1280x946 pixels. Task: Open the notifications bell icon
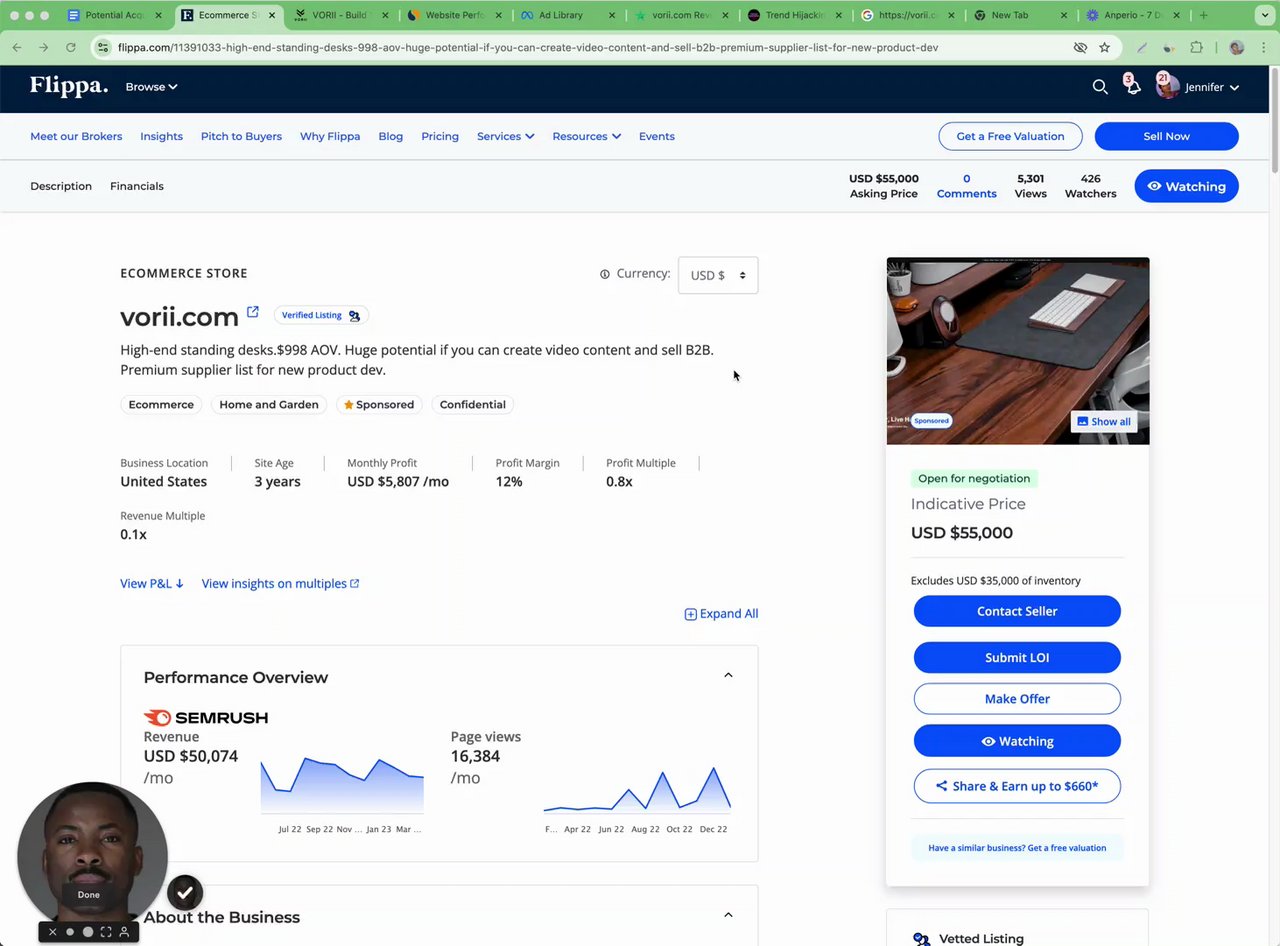1133,87
